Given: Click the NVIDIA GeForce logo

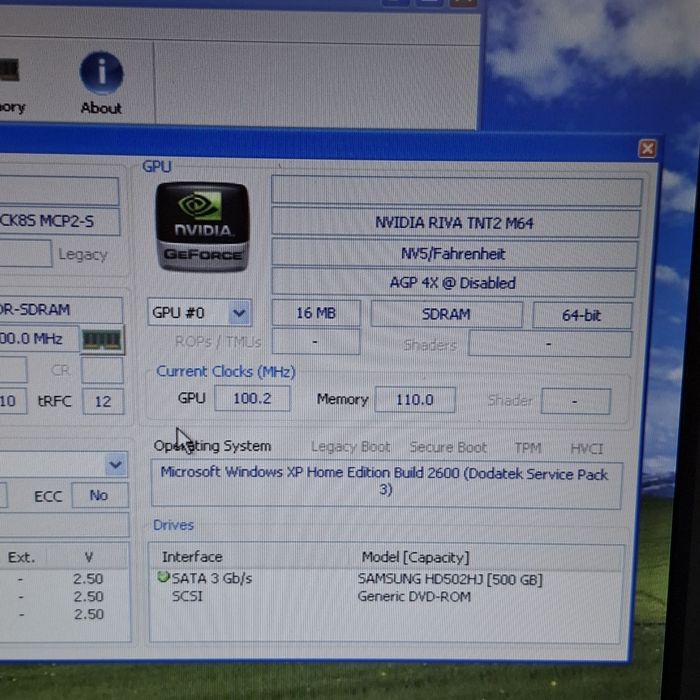Looking at the screenshot, I should (202, 226).
